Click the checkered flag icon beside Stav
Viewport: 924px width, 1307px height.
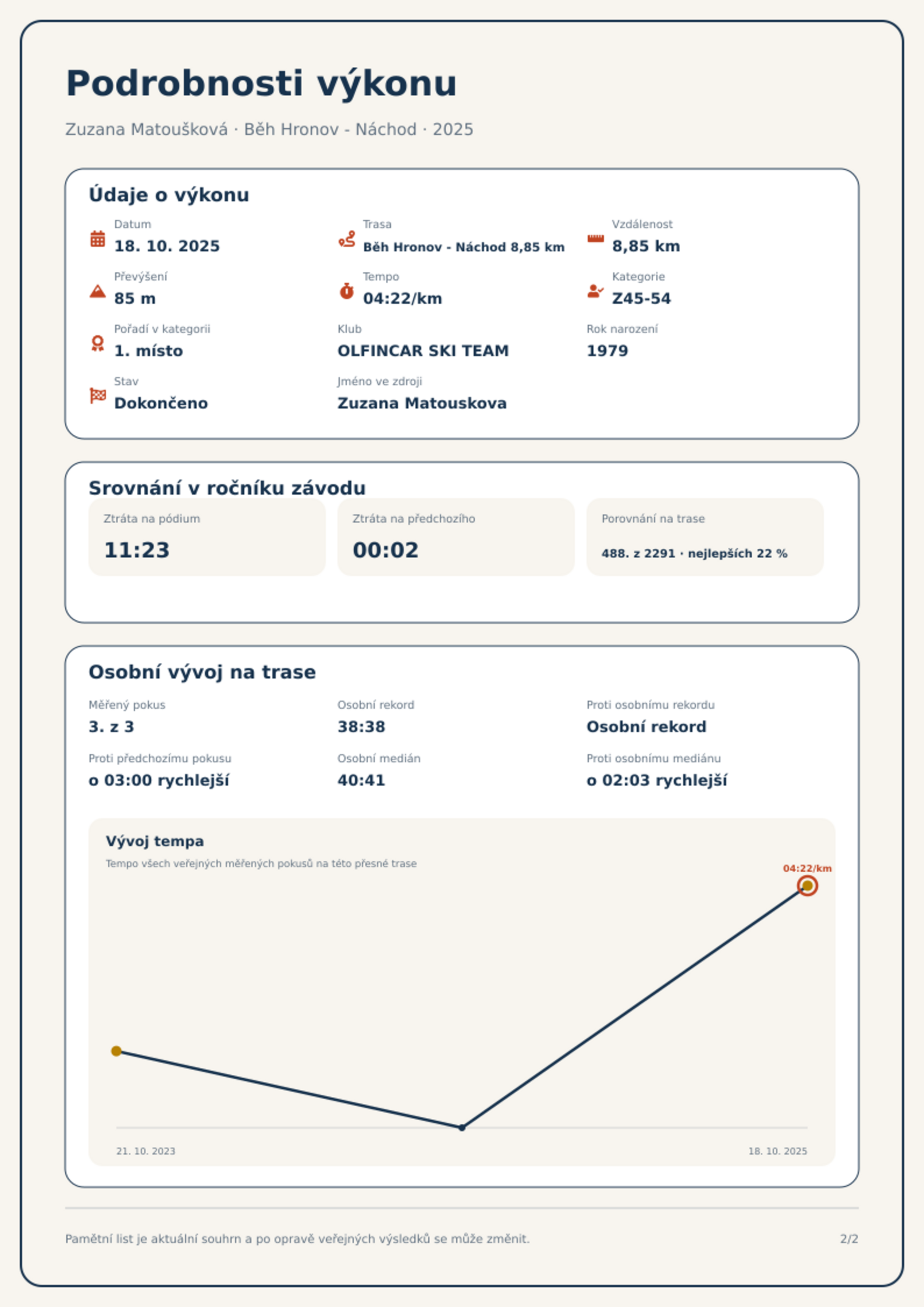(98, 396)
